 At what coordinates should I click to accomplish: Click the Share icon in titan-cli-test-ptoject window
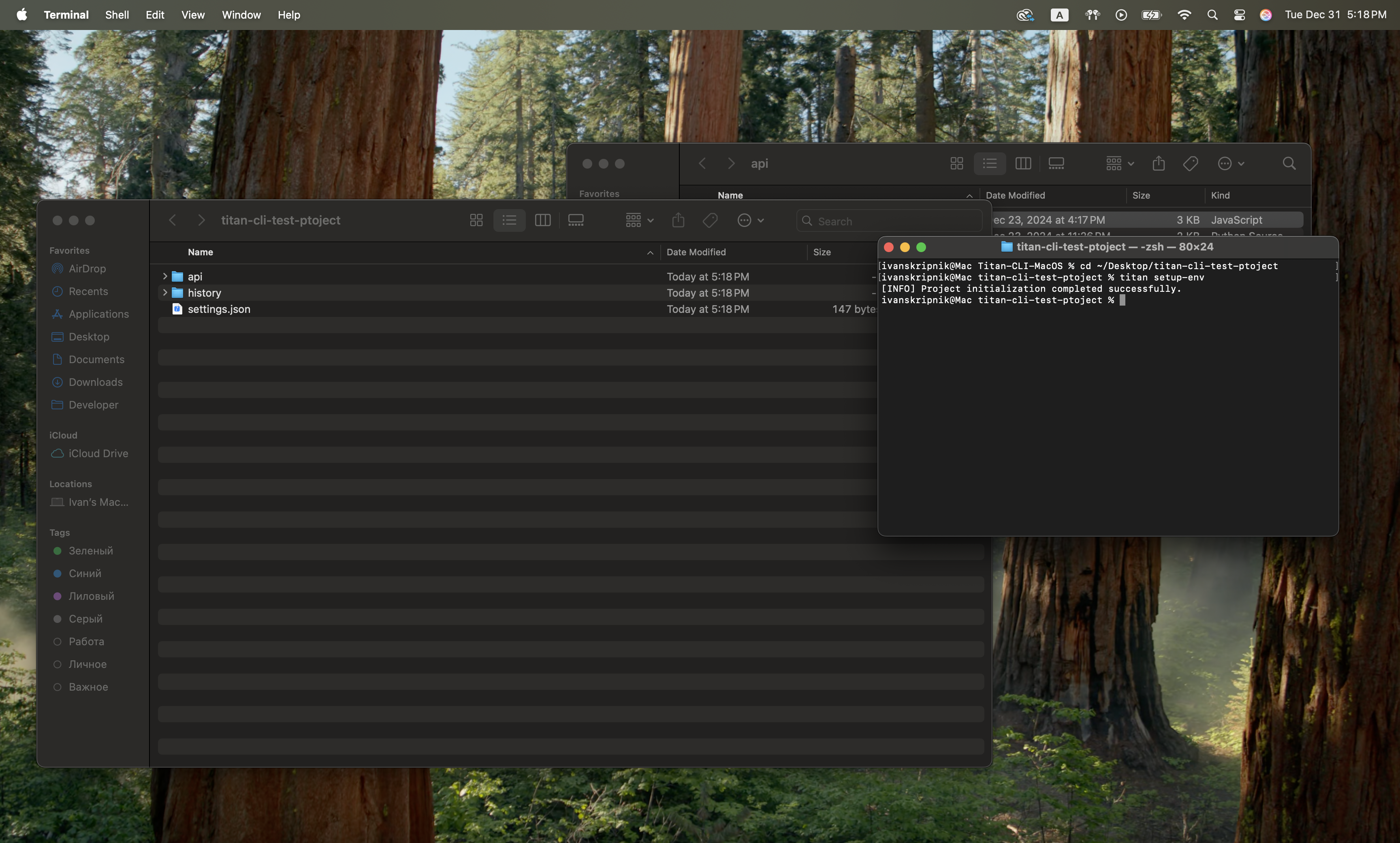pos(678,220)
